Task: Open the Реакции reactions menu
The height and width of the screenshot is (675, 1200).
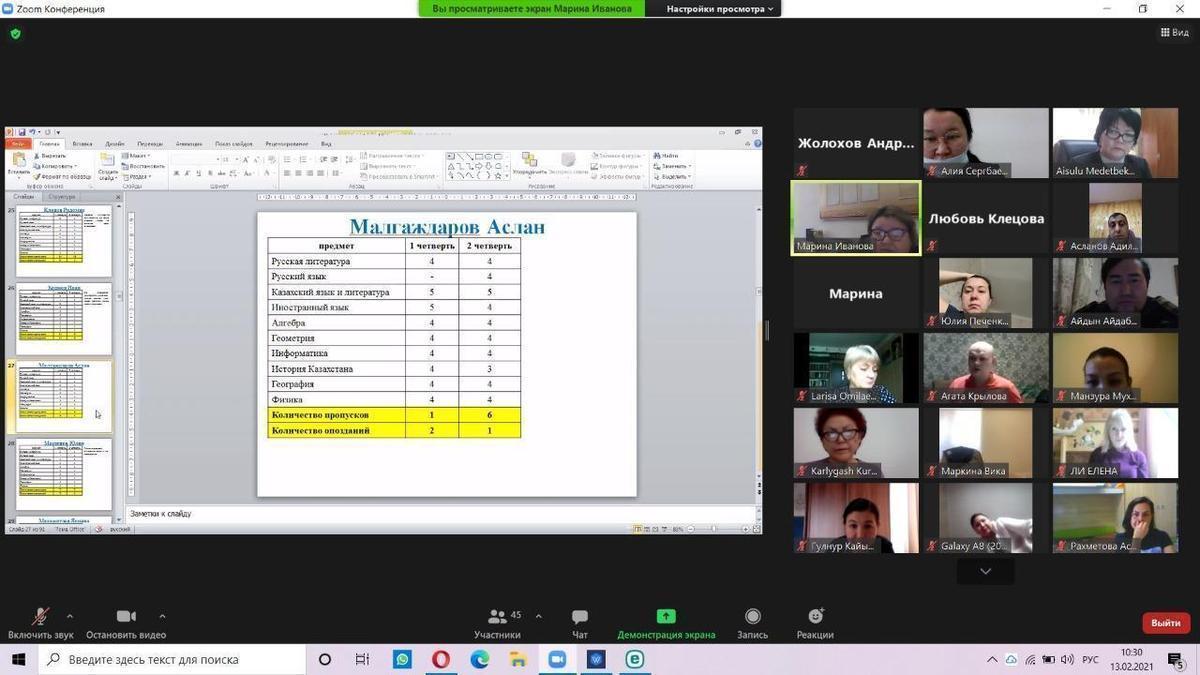Action: tap(815, 617)
